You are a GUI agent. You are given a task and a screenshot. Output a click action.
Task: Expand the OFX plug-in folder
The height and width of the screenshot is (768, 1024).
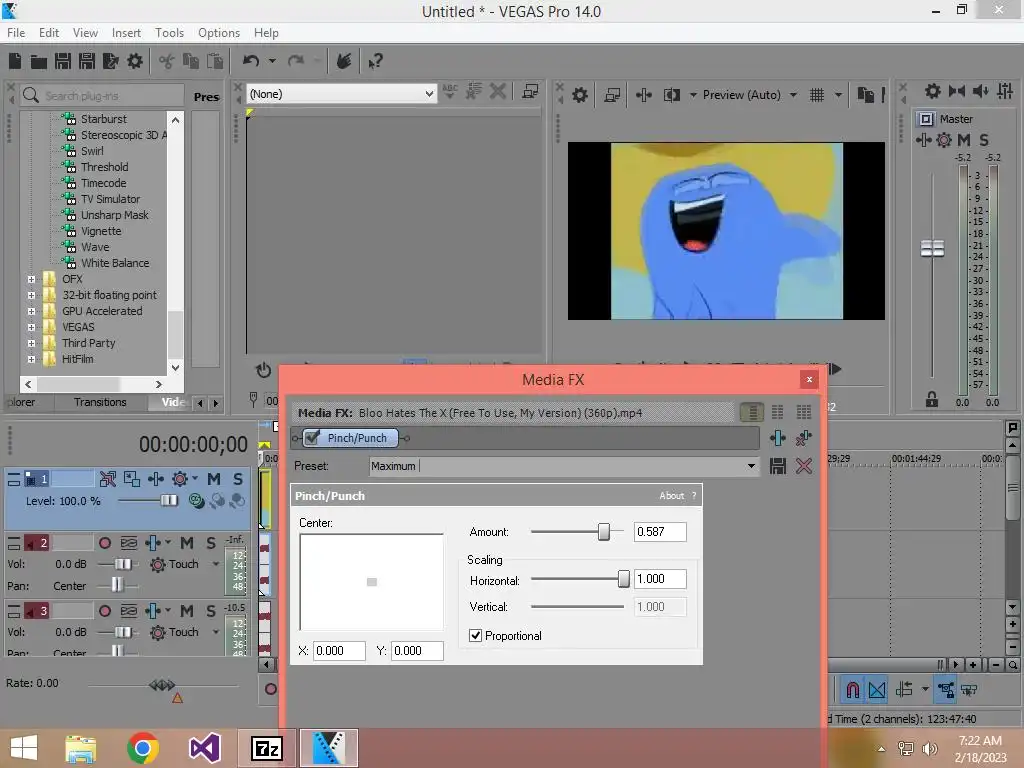[x=31, y=279]
